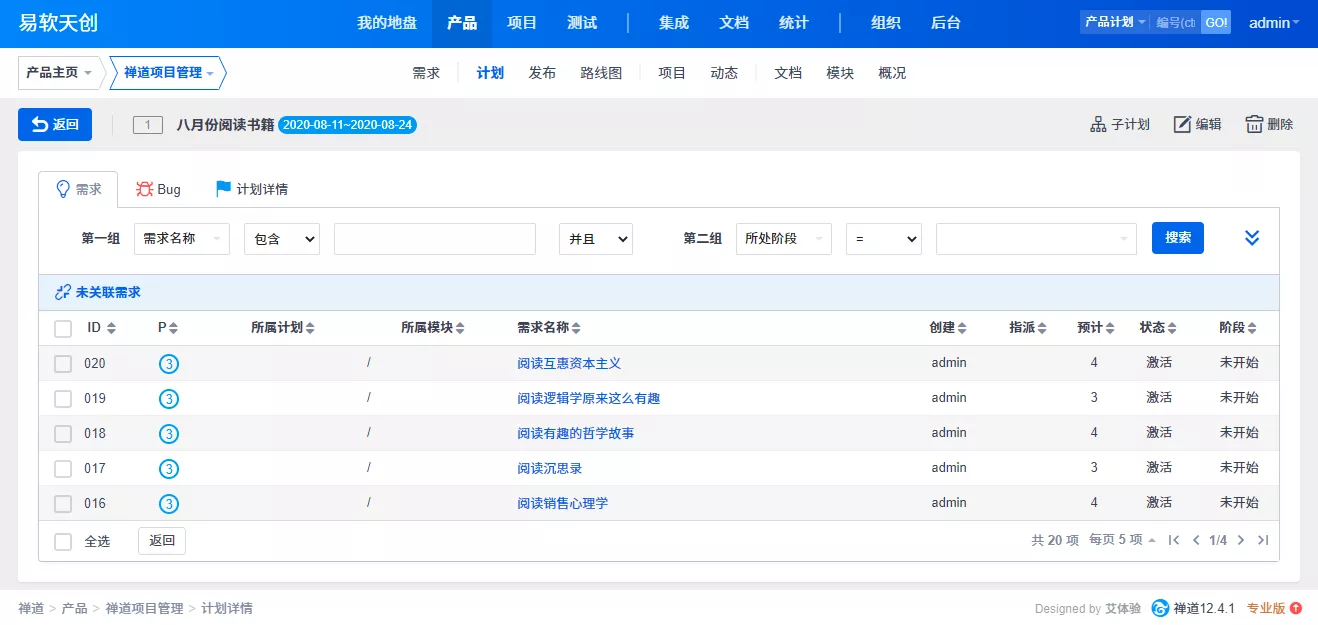Screen dimensions: 1318x625
Task: Expand the 每页 5 项 page size selector
Action: click(x=1122, y=540)
